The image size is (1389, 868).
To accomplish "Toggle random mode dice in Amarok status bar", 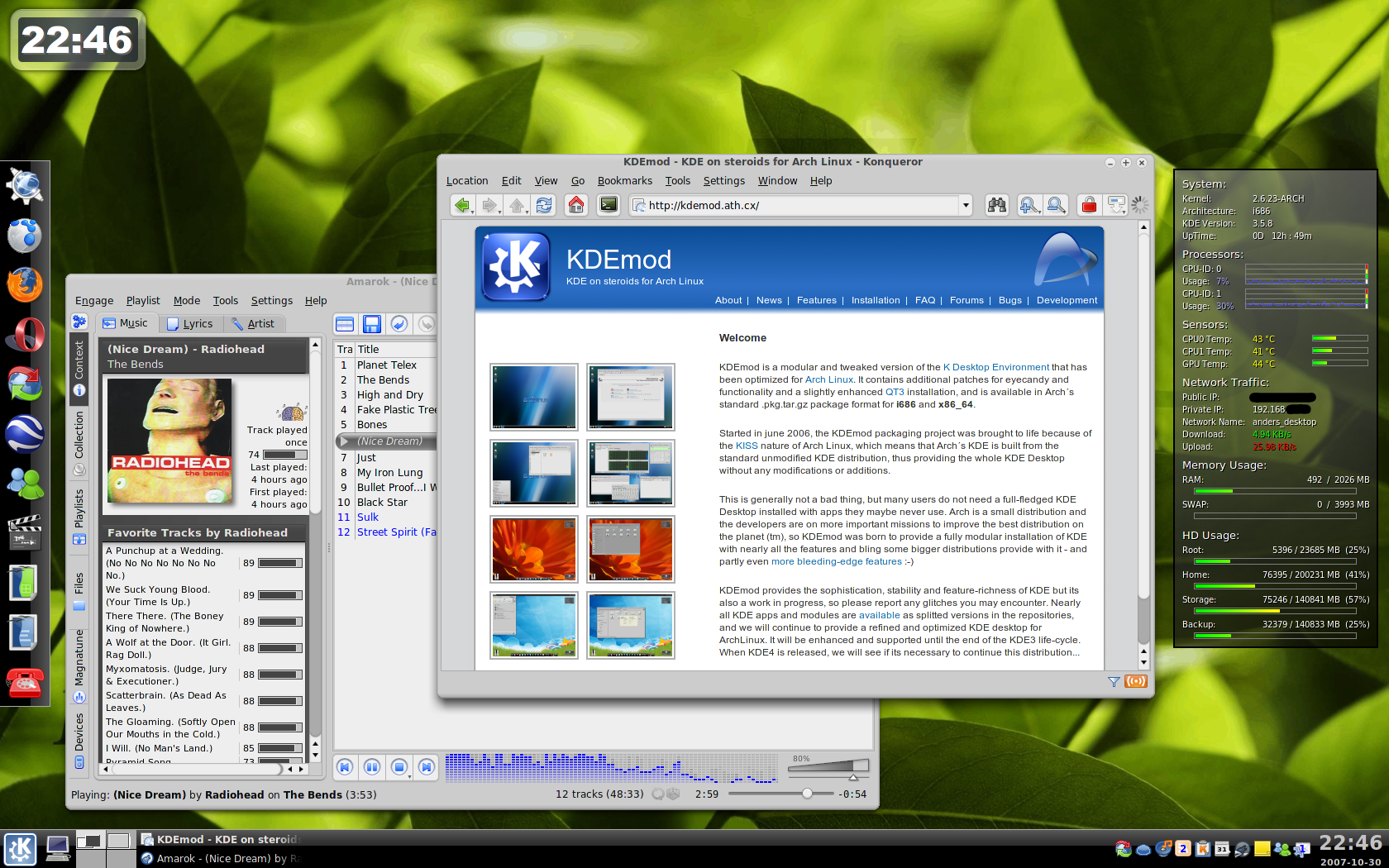I will [673, 794].
